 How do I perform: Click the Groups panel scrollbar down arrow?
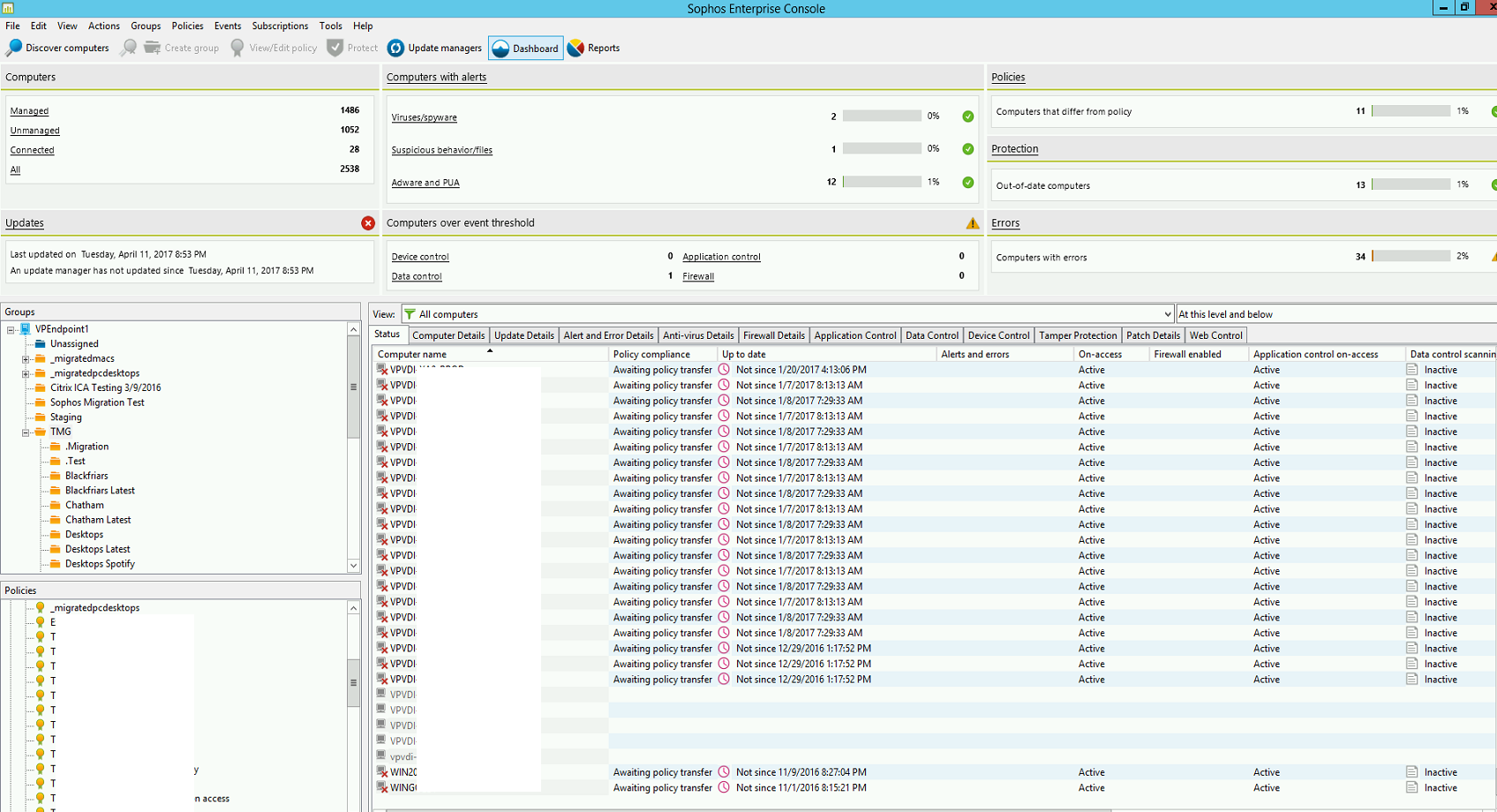[353, 566]
